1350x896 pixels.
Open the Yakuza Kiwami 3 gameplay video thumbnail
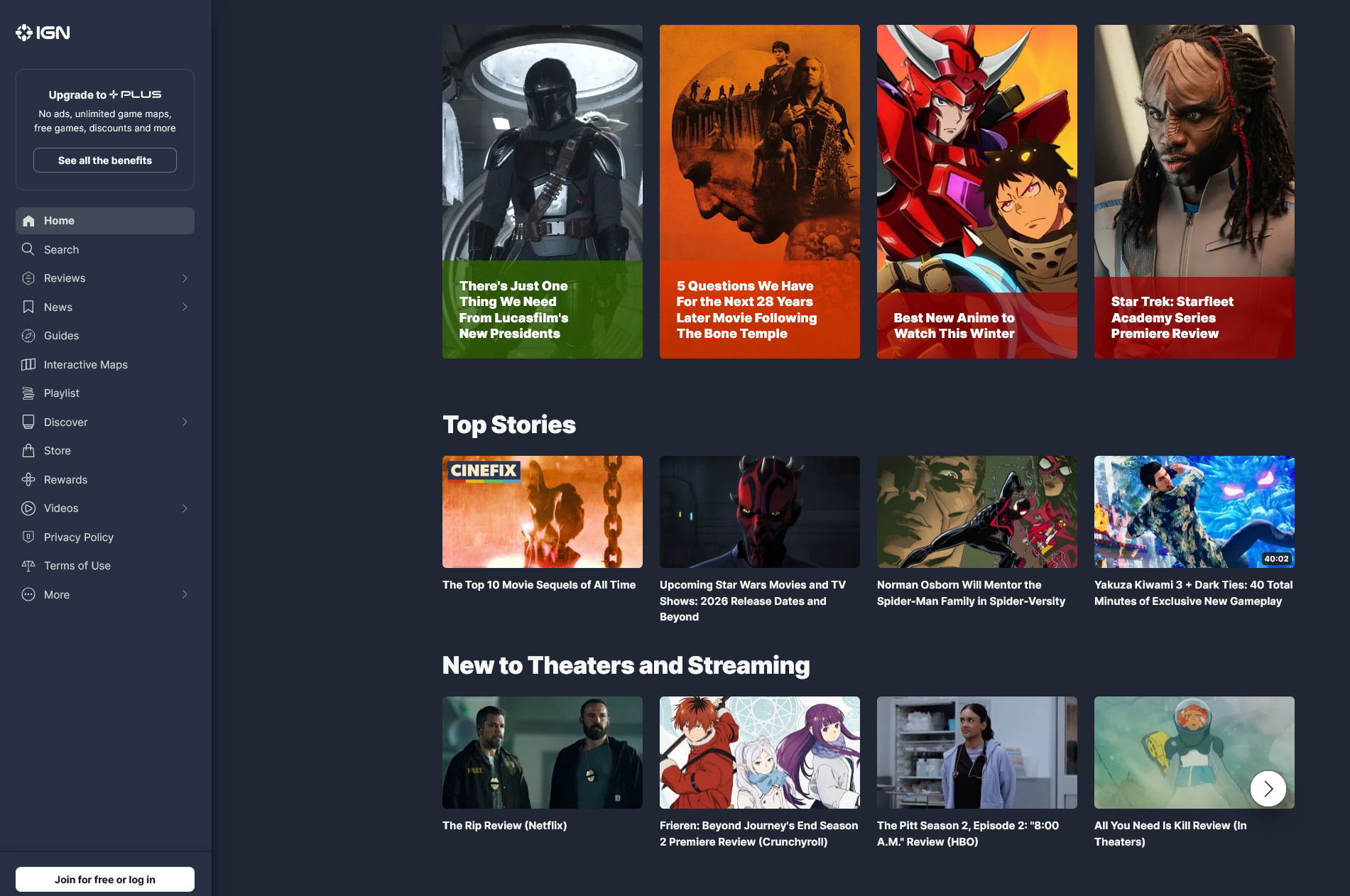point(1194,512)
